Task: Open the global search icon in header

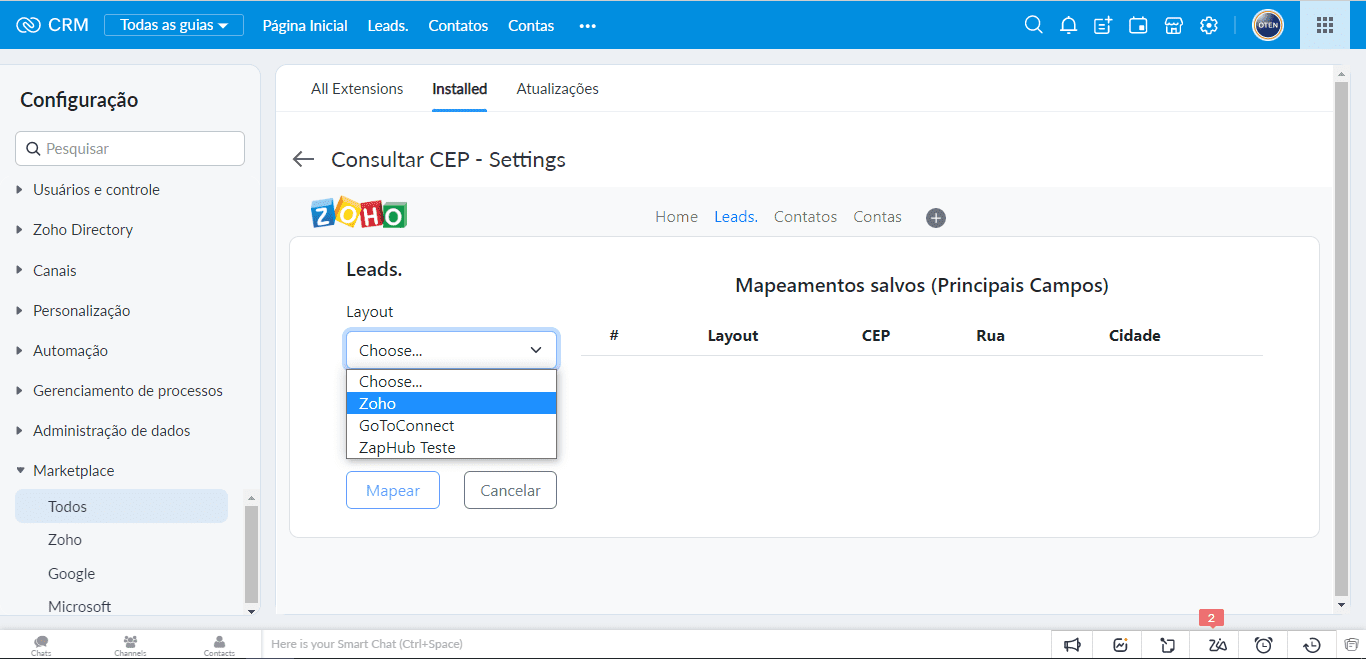Action: pos(1033,25)
